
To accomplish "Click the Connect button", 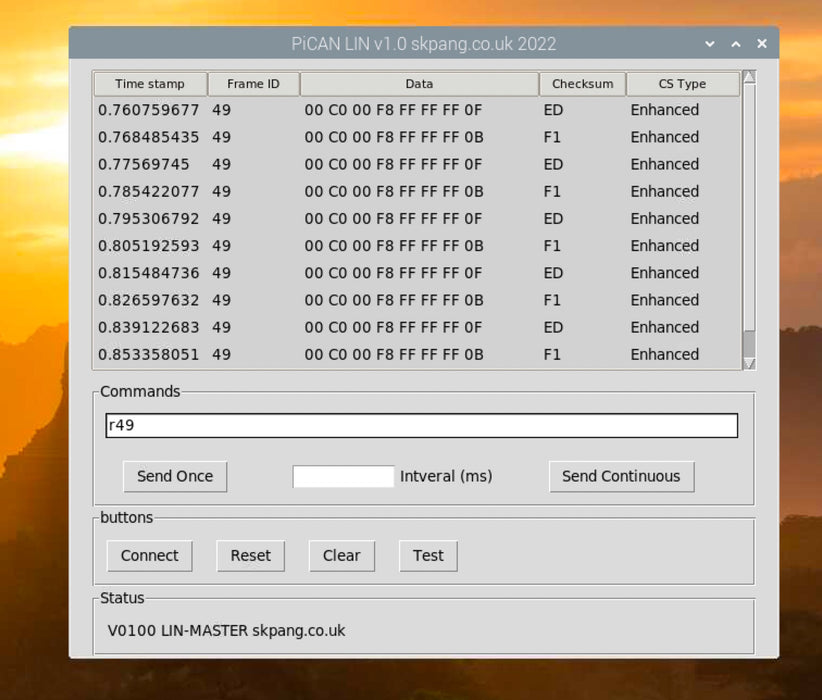I will tap(149, 556).
